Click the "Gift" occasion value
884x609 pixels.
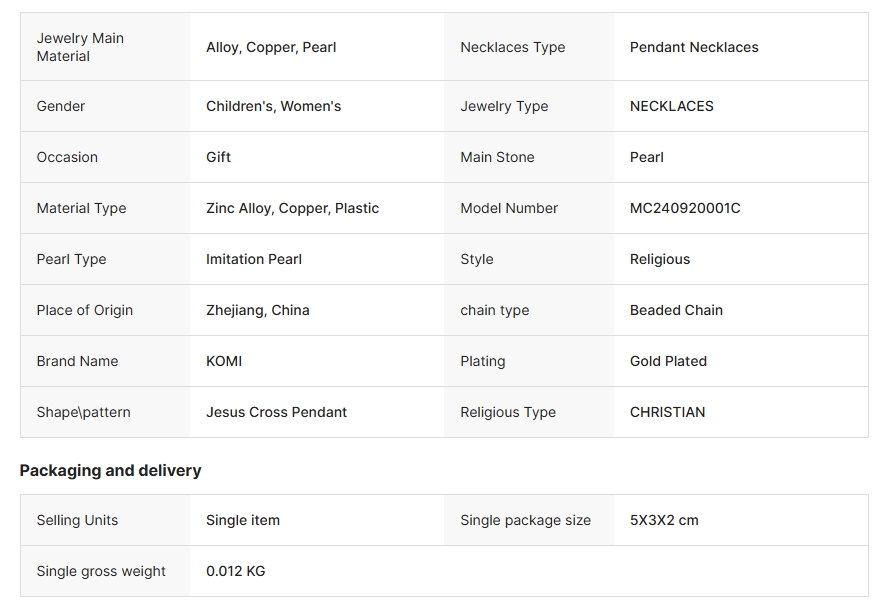pos(218,157)
